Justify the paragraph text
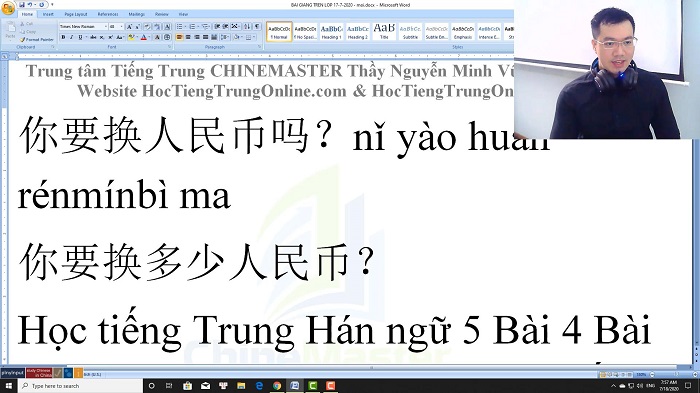Viewport: 700px width, 393px height. tap(205, 38)
